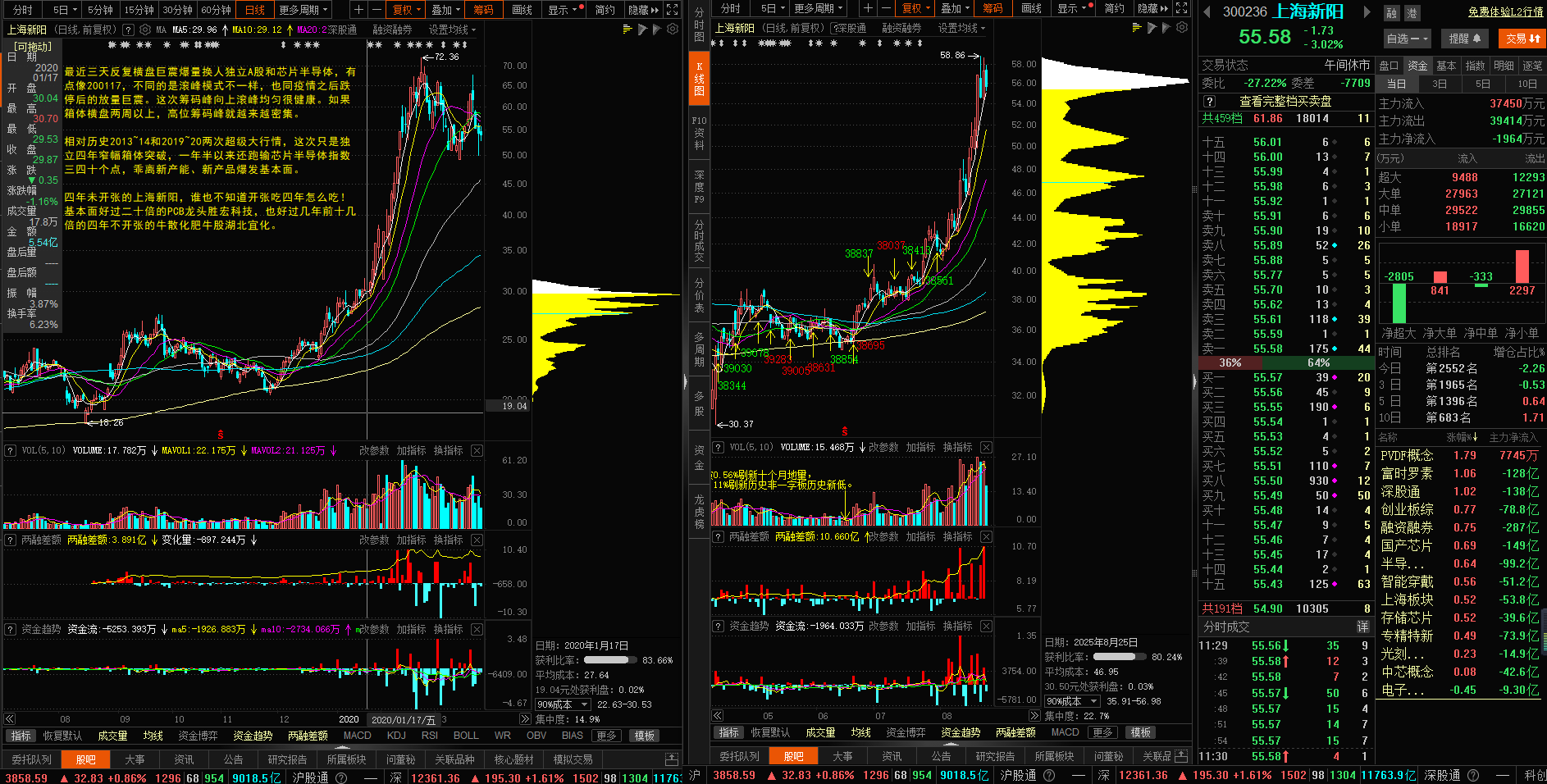
Task: Toggle 复权 mode in the left chart toolbar
Action: (x=406, y=10)
